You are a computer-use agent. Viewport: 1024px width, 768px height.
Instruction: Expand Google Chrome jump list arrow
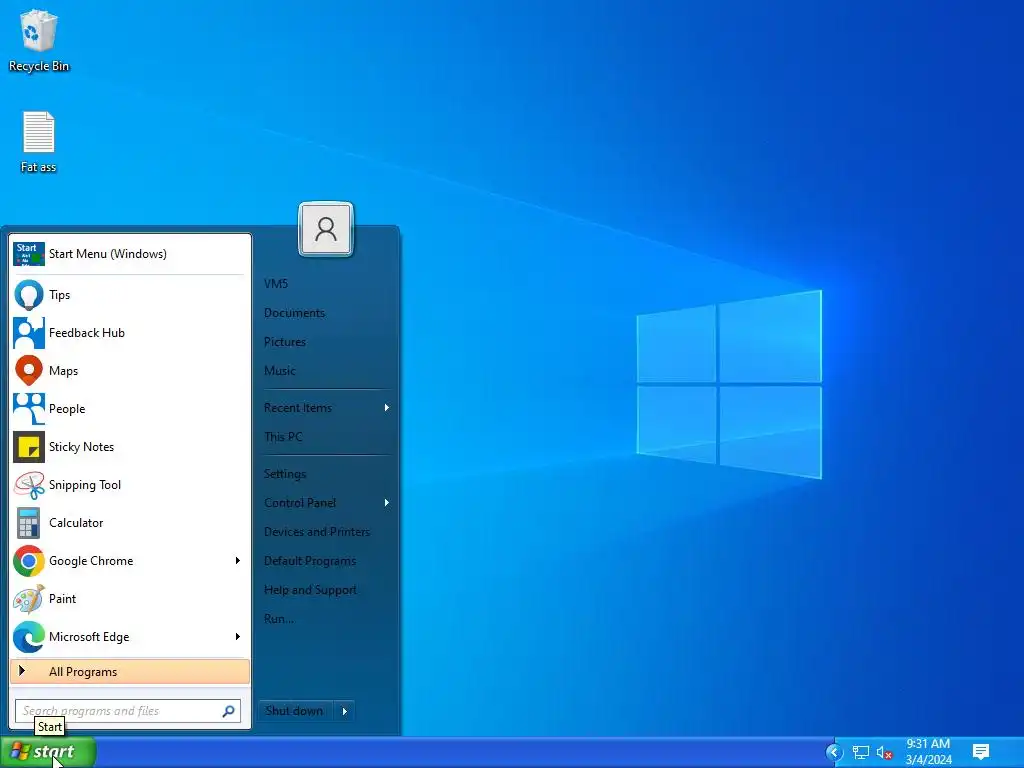pyautogui.click(x=238, y=561)
